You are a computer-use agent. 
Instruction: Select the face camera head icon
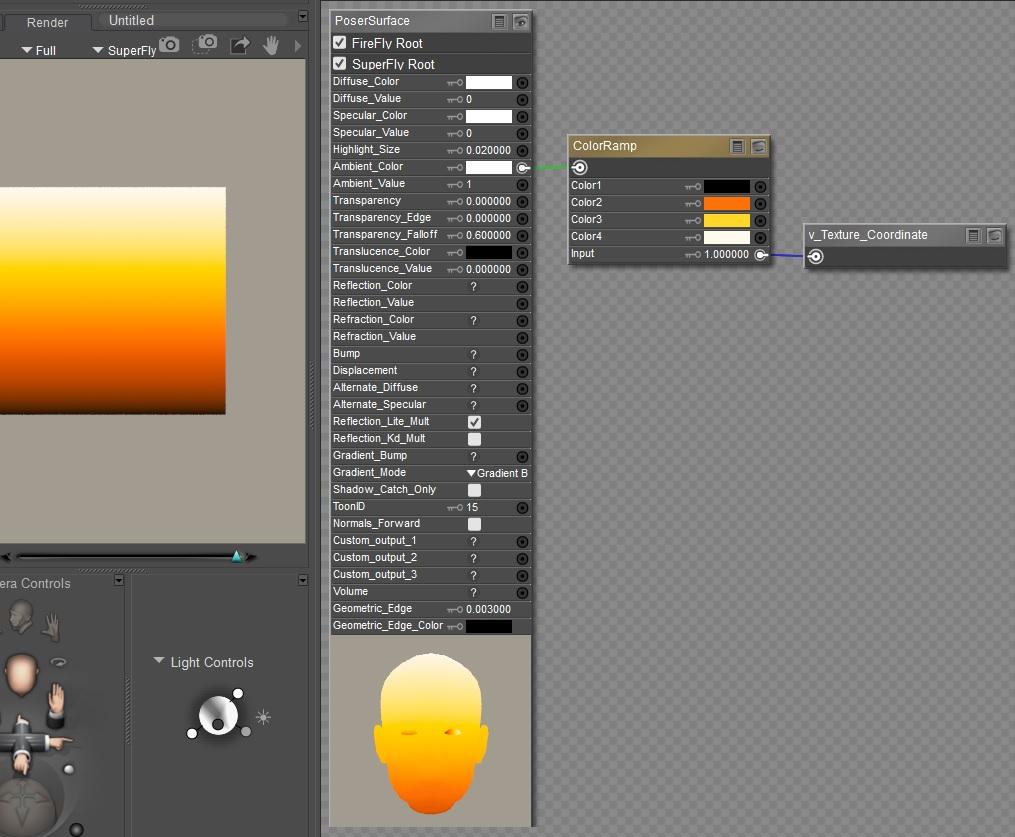click(21, 617)
